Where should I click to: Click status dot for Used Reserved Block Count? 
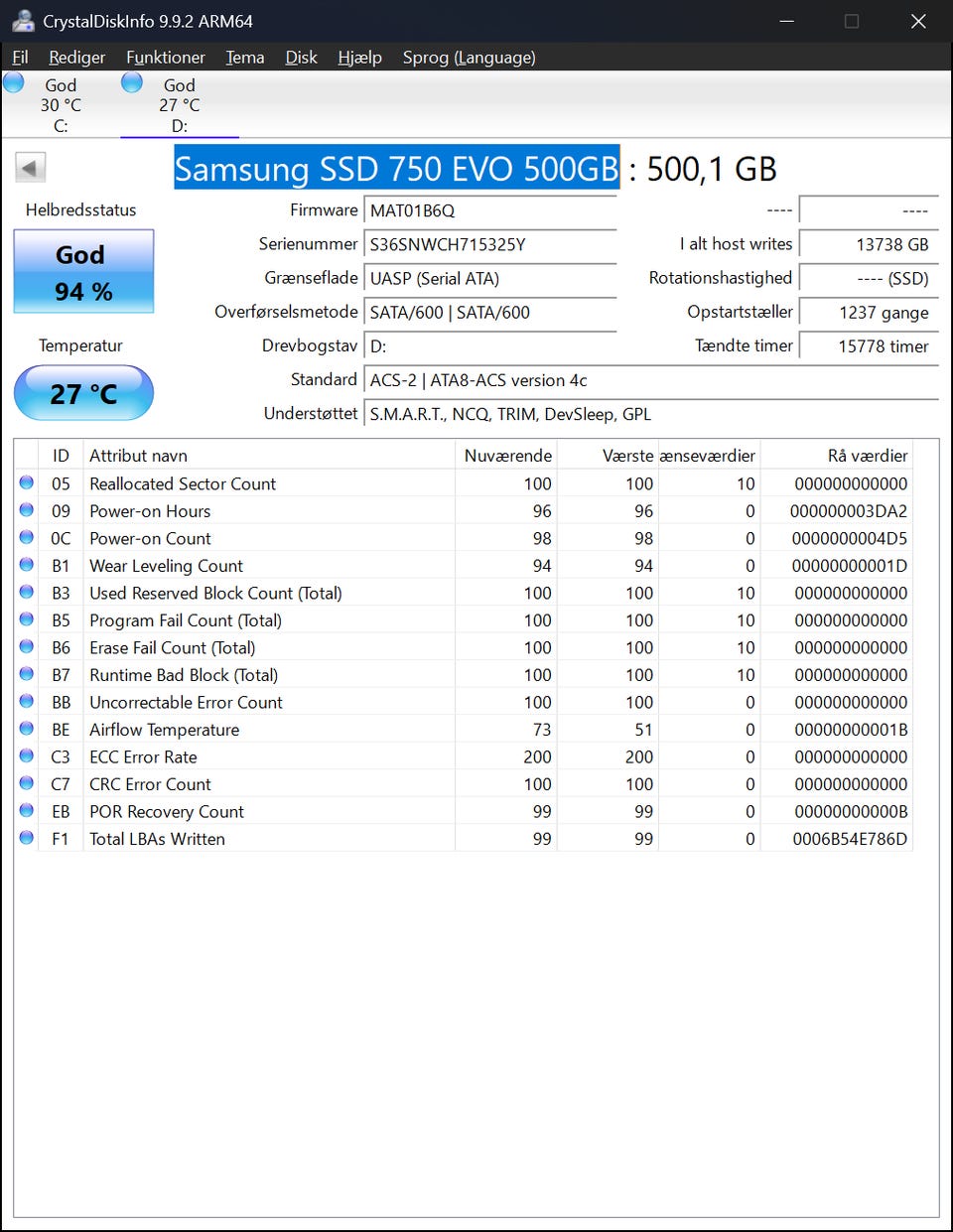(27, 592)
